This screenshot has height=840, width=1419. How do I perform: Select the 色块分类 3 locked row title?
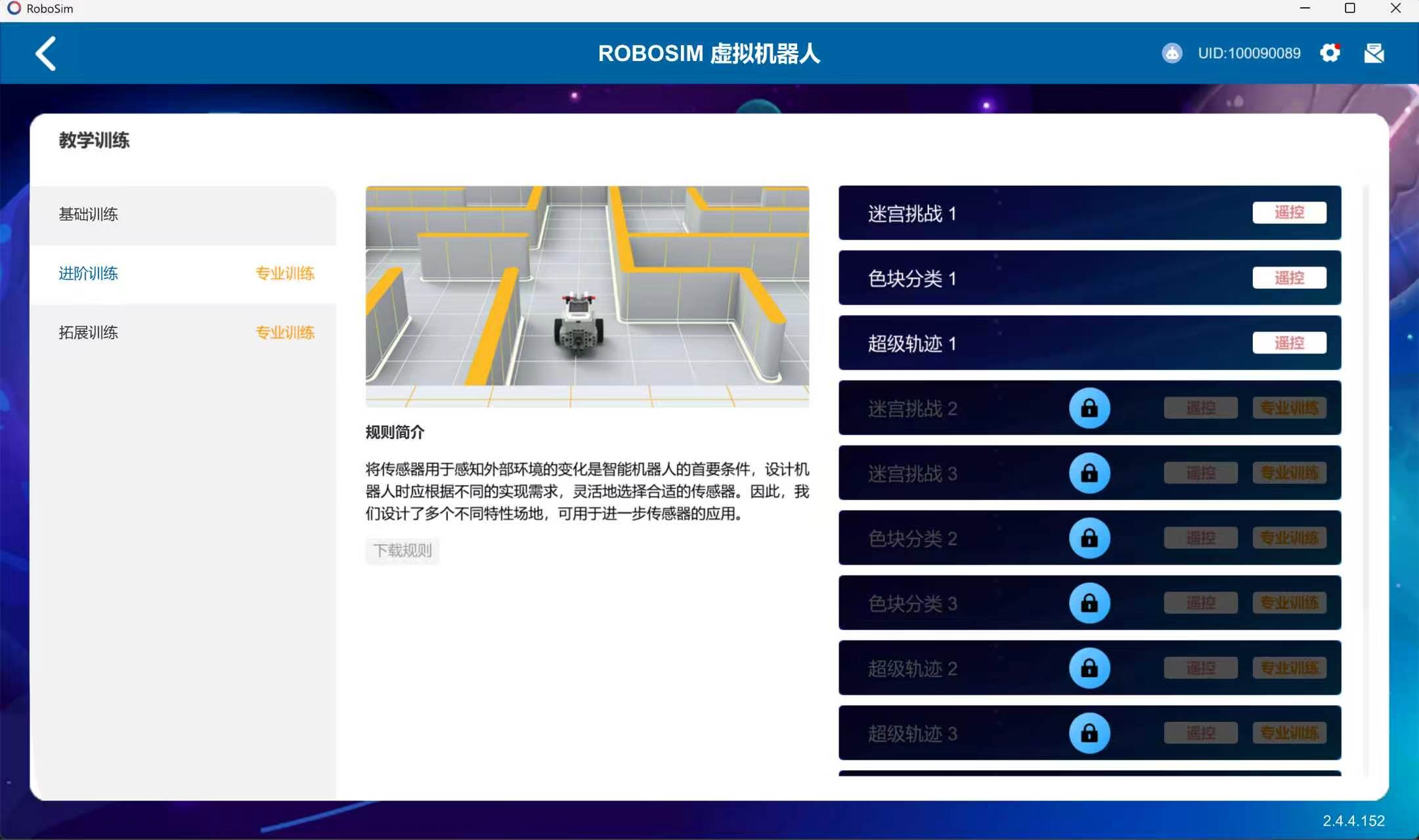(x=912, y=604)
